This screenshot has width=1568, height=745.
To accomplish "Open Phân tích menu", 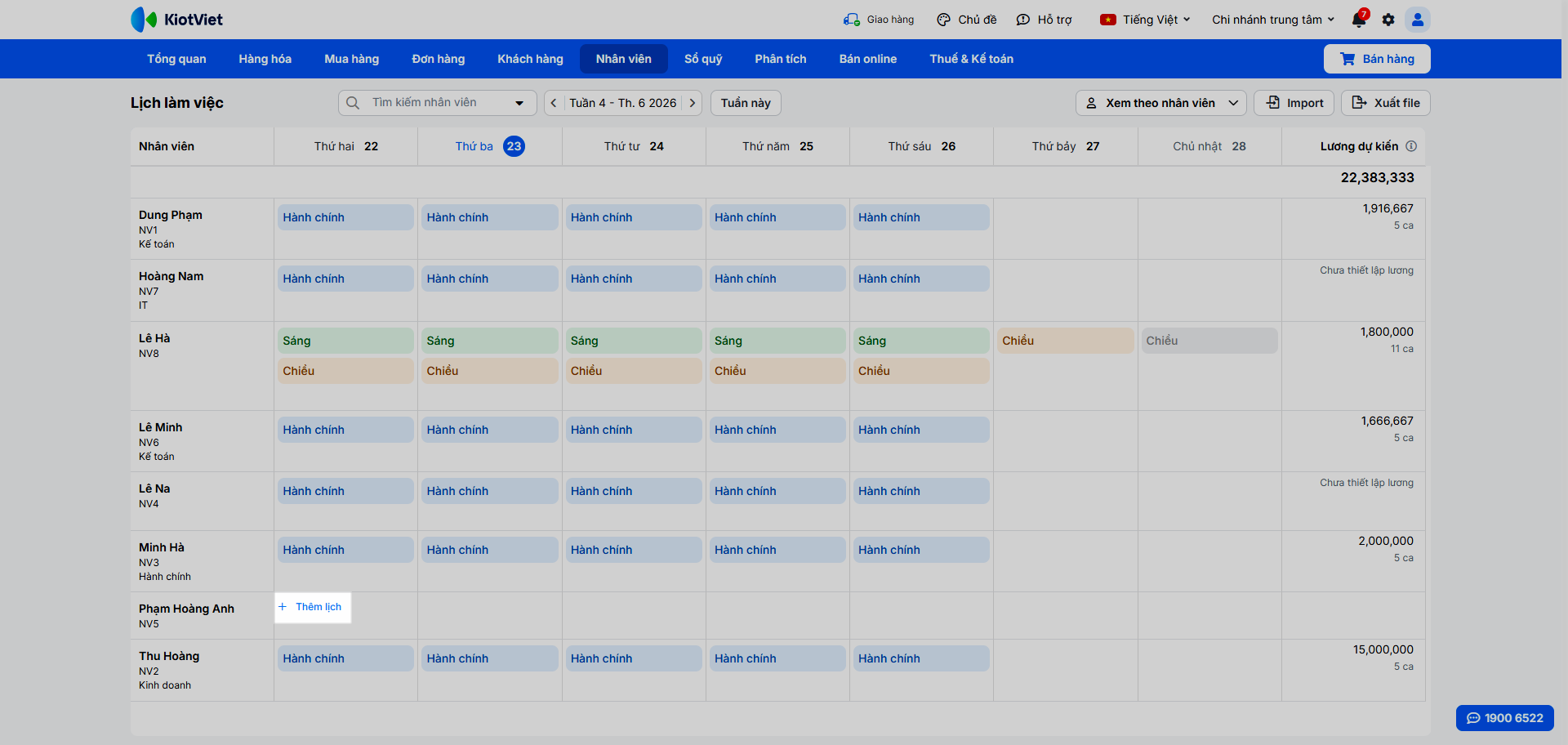I will coord(780,59).
